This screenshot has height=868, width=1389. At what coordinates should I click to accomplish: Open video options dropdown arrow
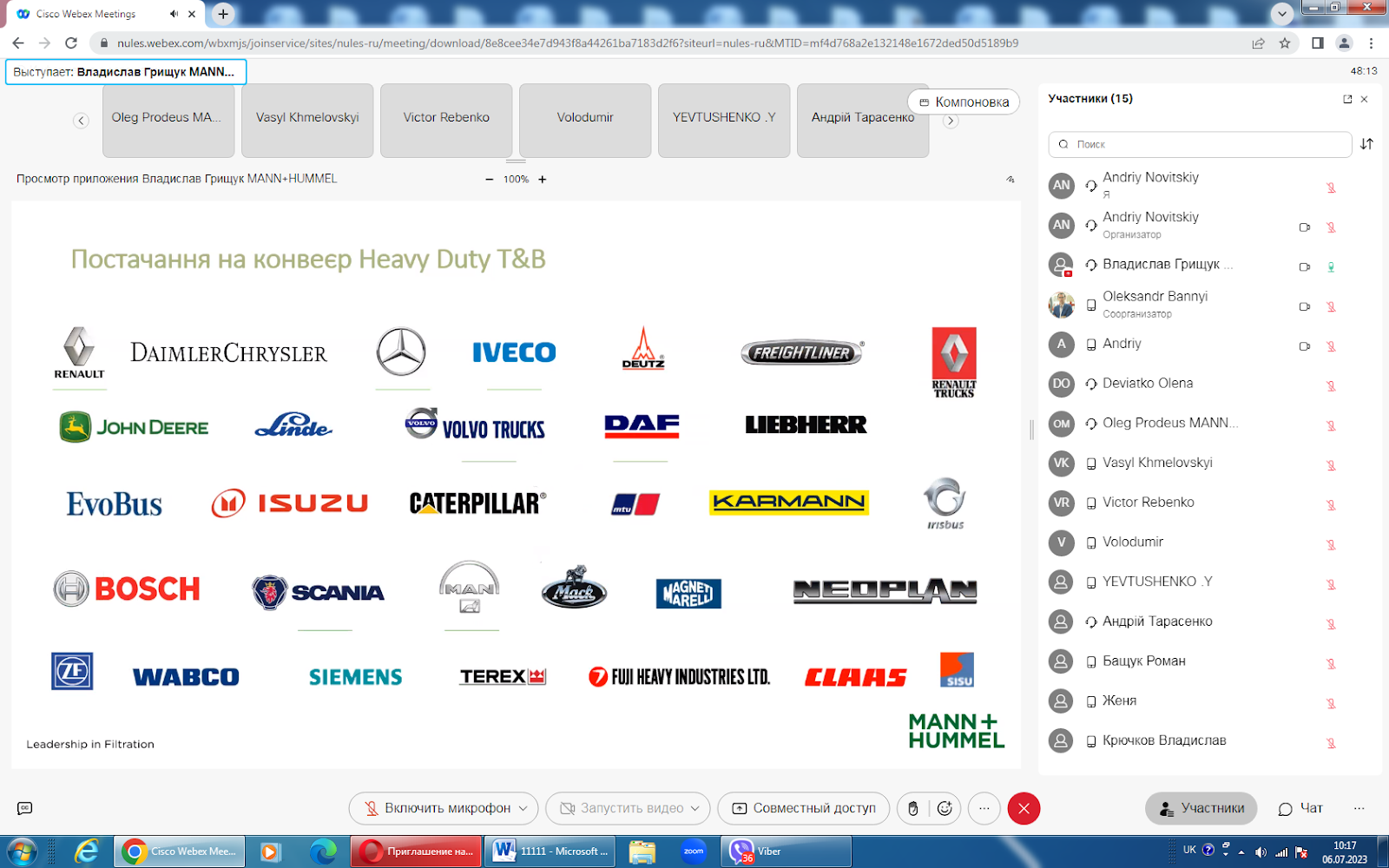coord(695,808)
